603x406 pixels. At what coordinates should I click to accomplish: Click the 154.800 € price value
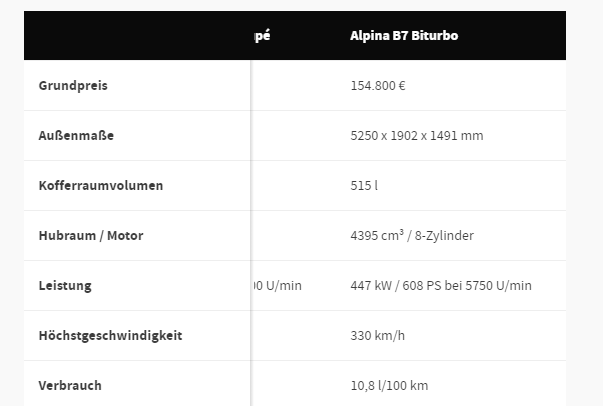[378, 85]
